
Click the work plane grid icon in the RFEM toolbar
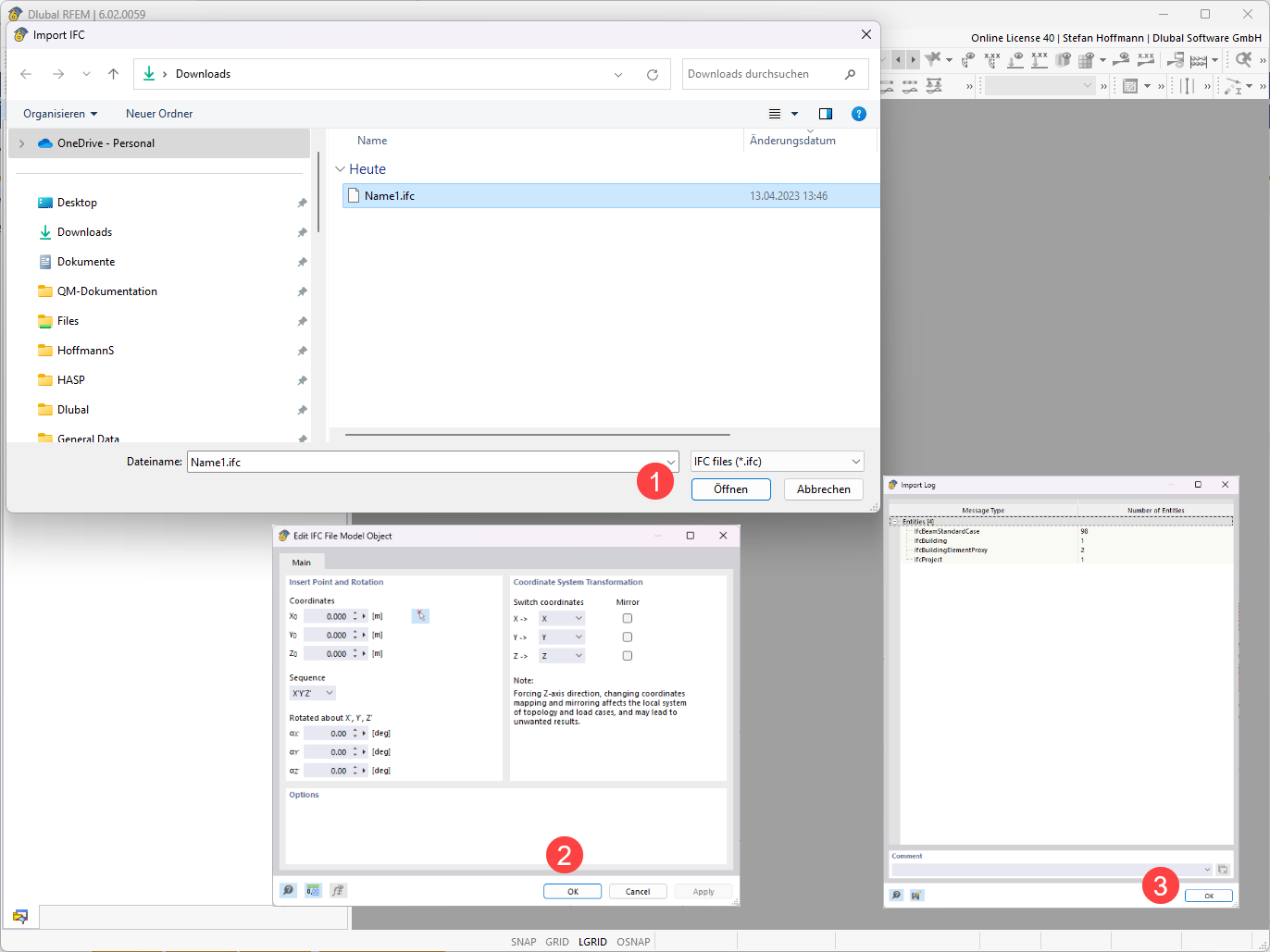click(1130, 86)
